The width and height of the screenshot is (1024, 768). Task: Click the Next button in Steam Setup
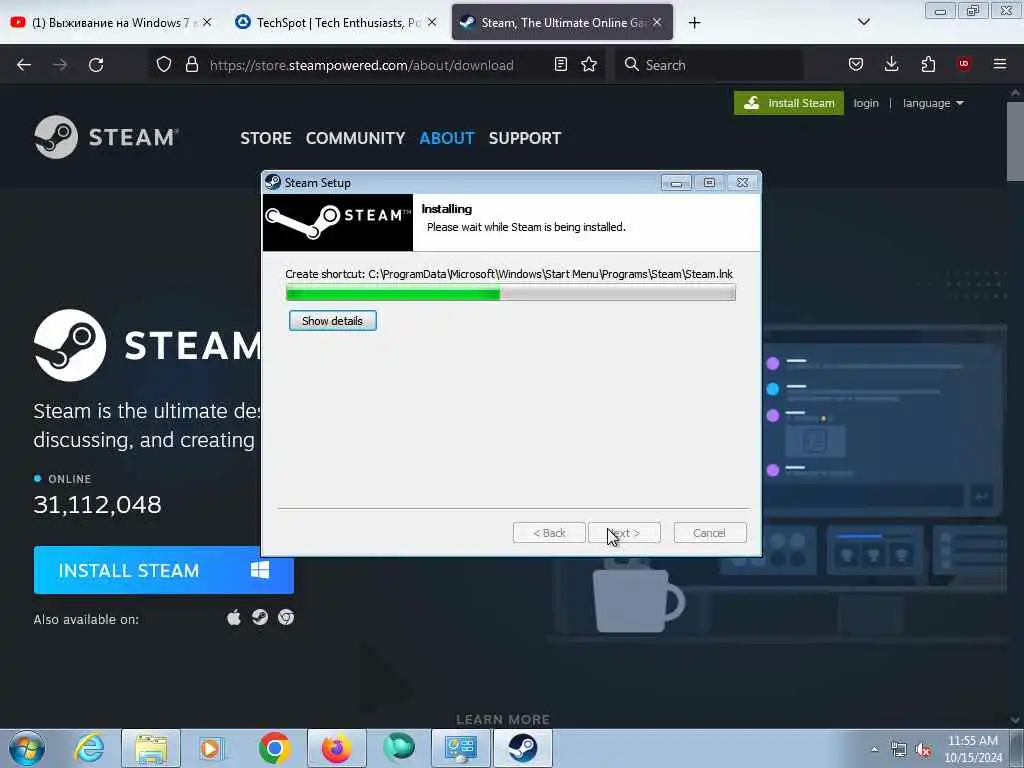point(624,533)
